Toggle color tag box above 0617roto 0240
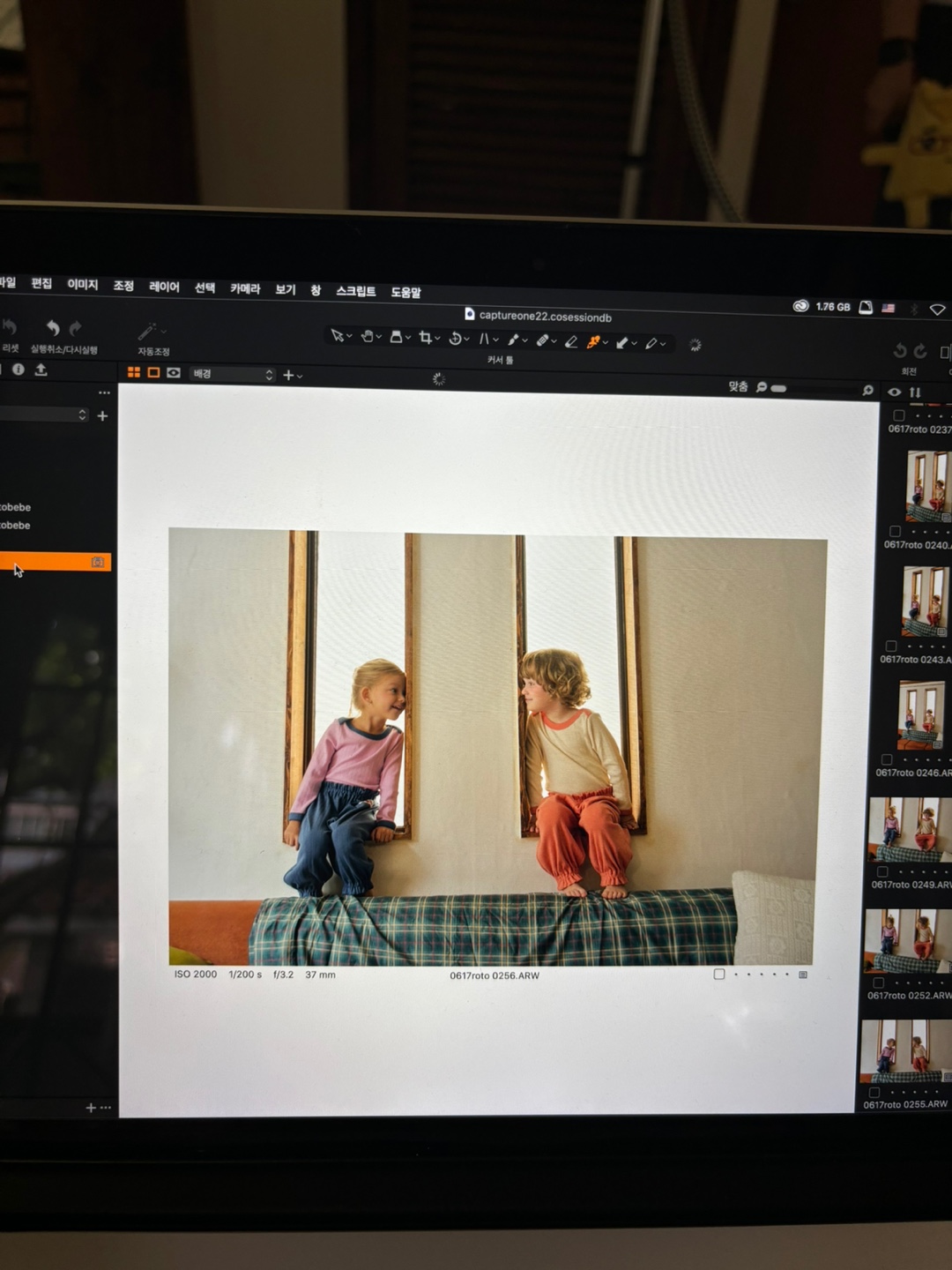 click(x=895, y=531)
